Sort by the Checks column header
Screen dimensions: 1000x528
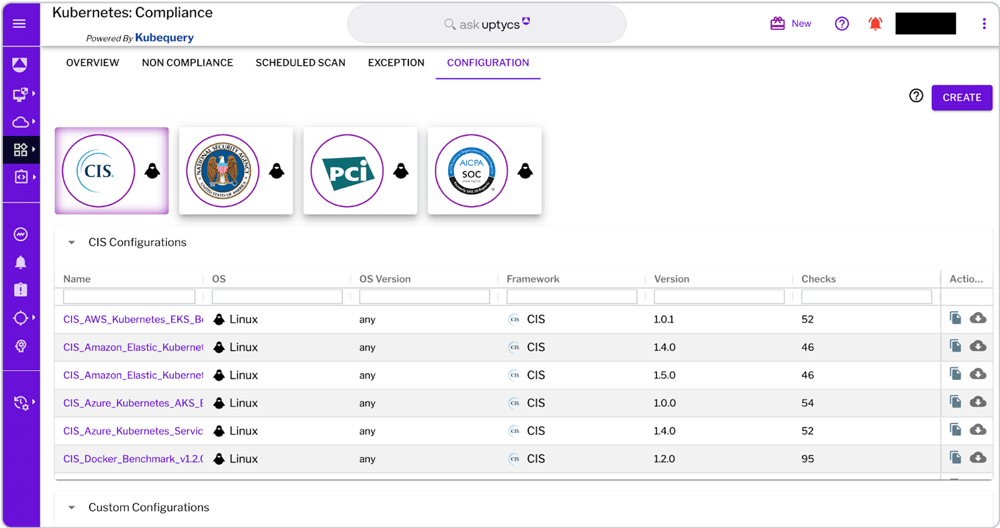[x=818, y=279]
